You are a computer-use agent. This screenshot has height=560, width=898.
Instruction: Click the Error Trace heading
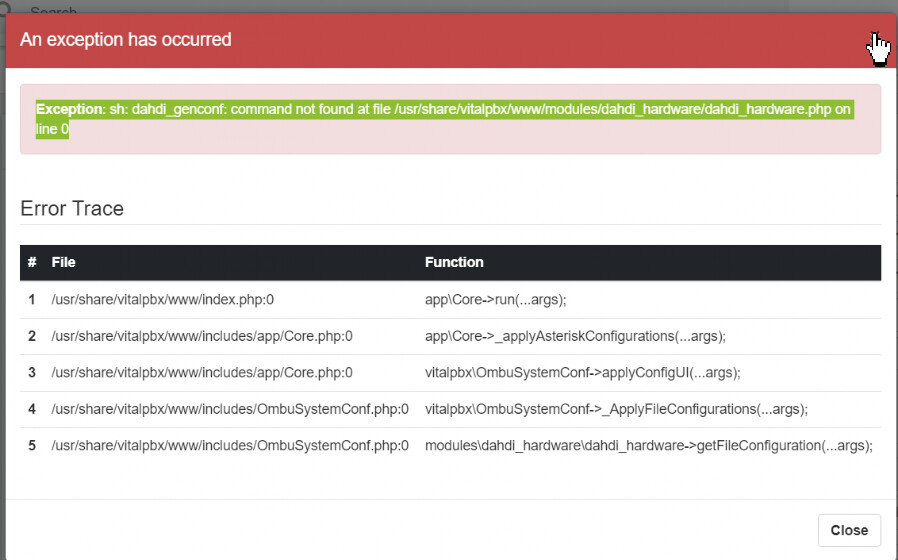[x=72, y=208]
